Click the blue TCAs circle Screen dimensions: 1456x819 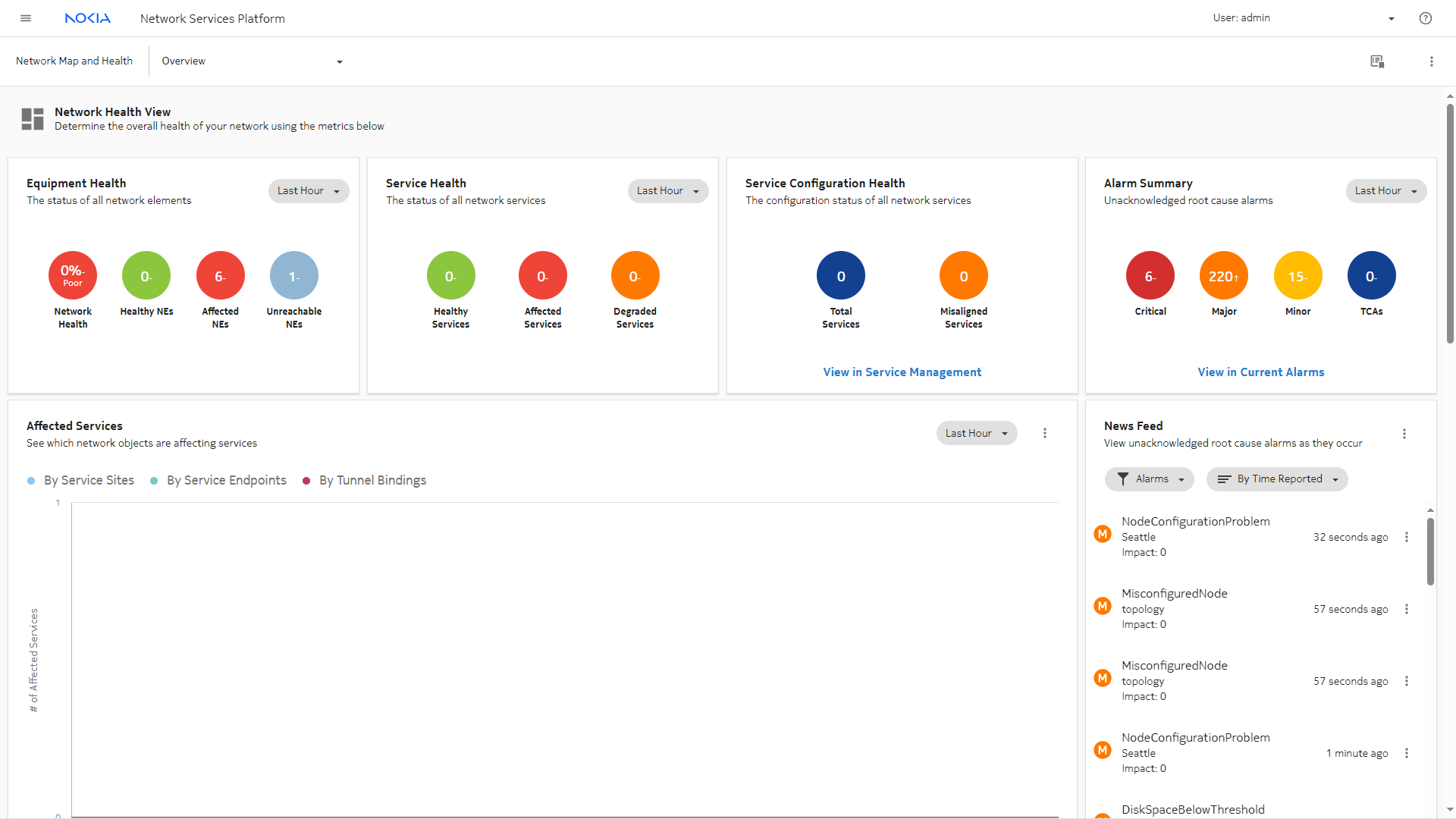(1372, 275)
